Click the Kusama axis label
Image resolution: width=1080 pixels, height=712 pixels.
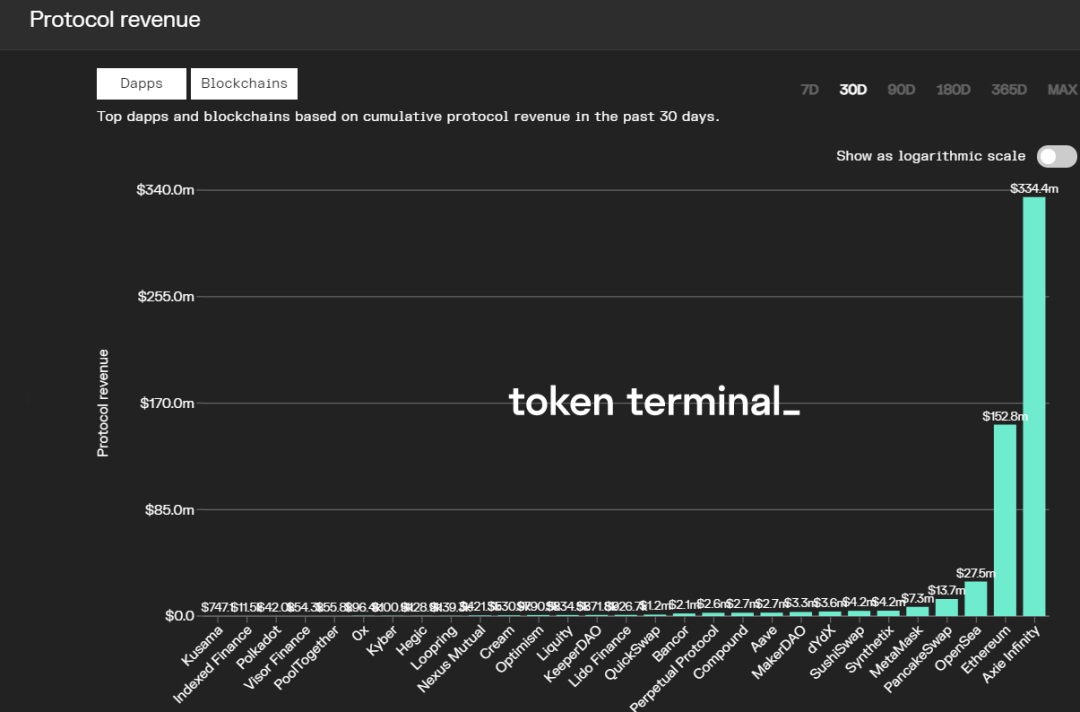click(202, 646)
